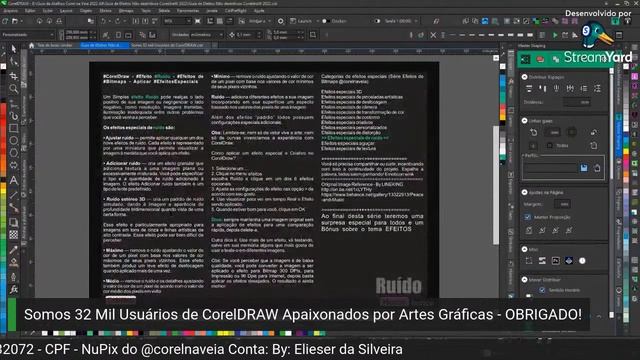Toggle the show grid button
The image size is (640, 360).
[x=220, y=21]
